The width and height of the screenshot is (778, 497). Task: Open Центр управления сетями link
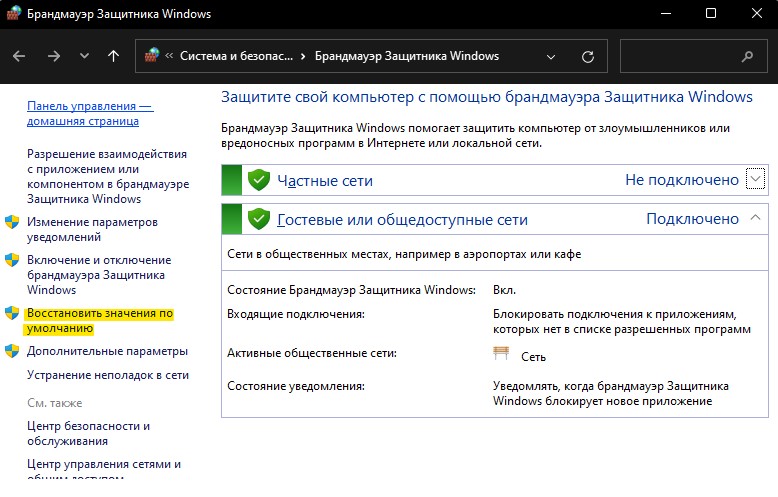pos(104,471)
